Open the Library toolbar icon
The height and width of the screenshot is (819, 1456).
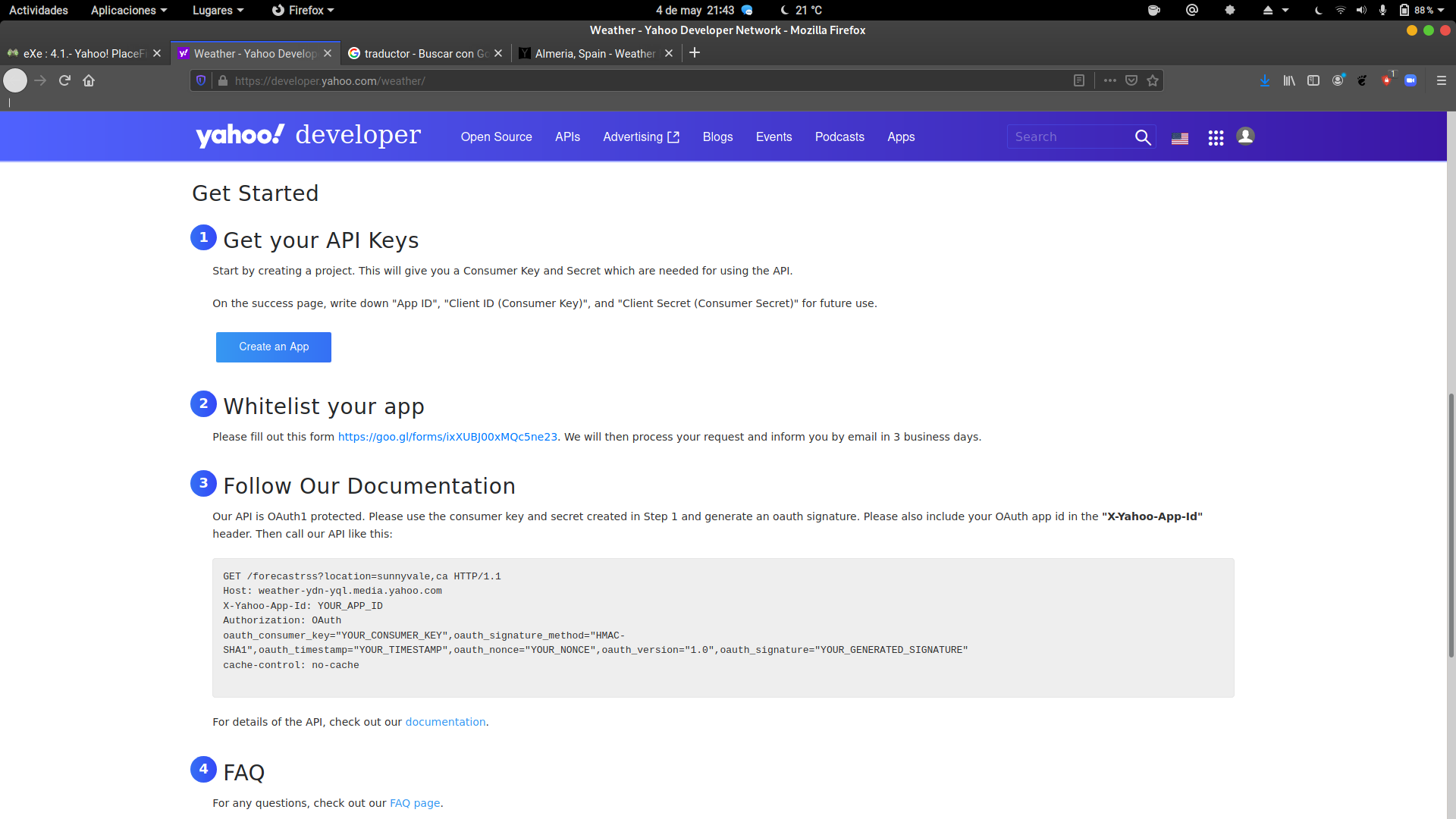1289,80
